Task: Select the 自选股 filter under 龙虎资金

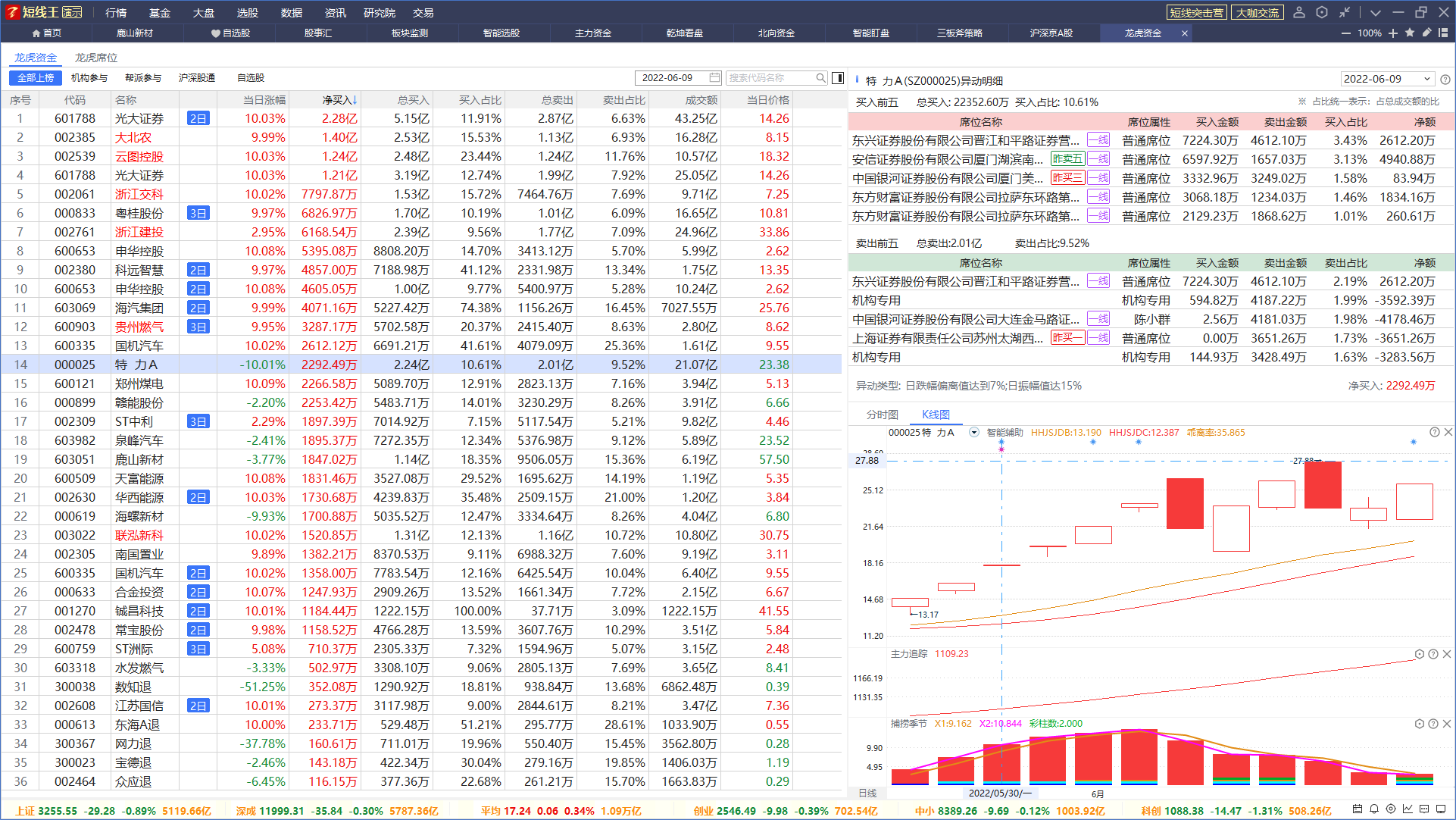Action: pyautogui.click(x=251, y=78)
